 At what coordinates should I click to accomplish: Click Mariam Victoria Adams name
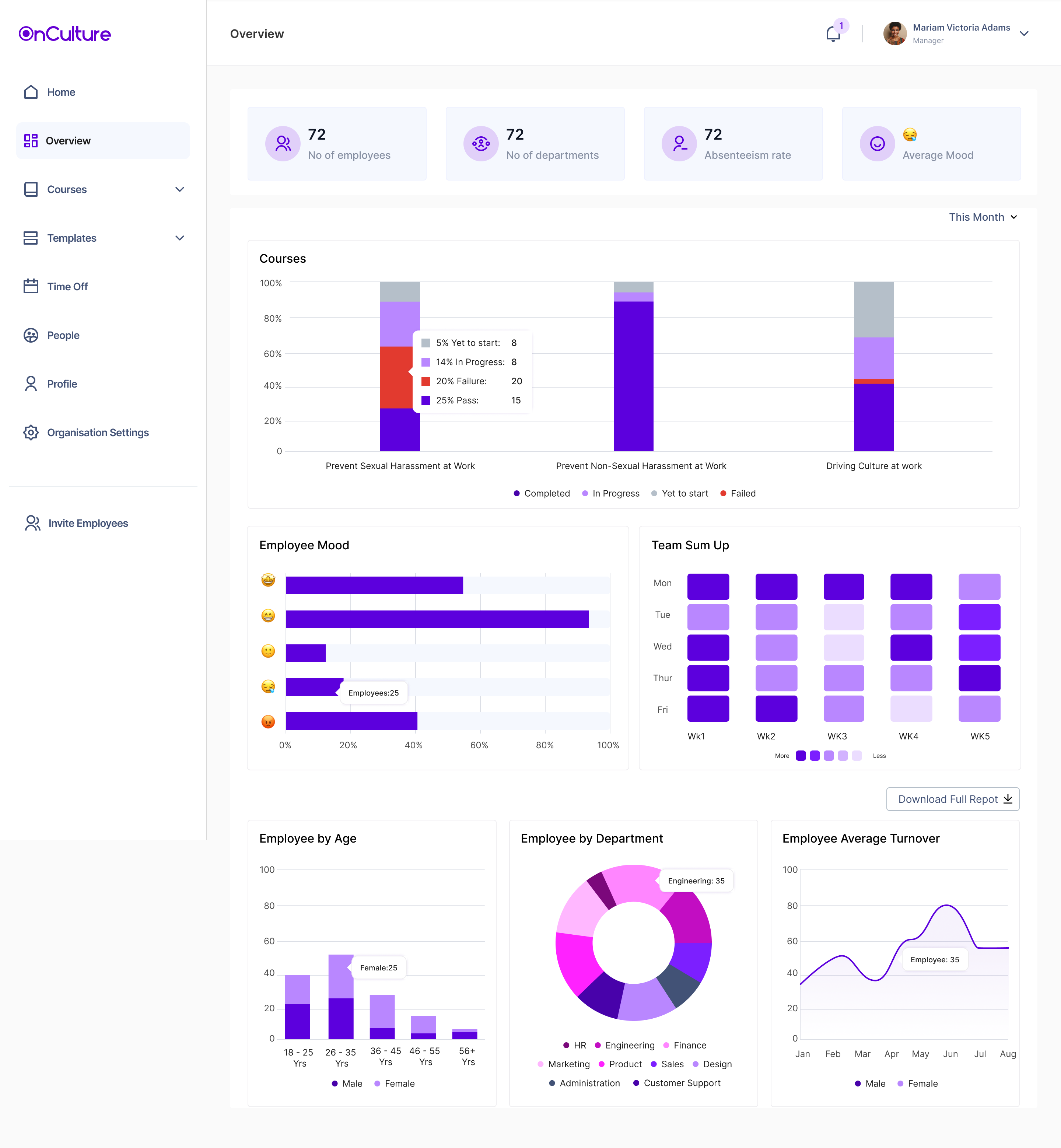[x=961, y=28]
